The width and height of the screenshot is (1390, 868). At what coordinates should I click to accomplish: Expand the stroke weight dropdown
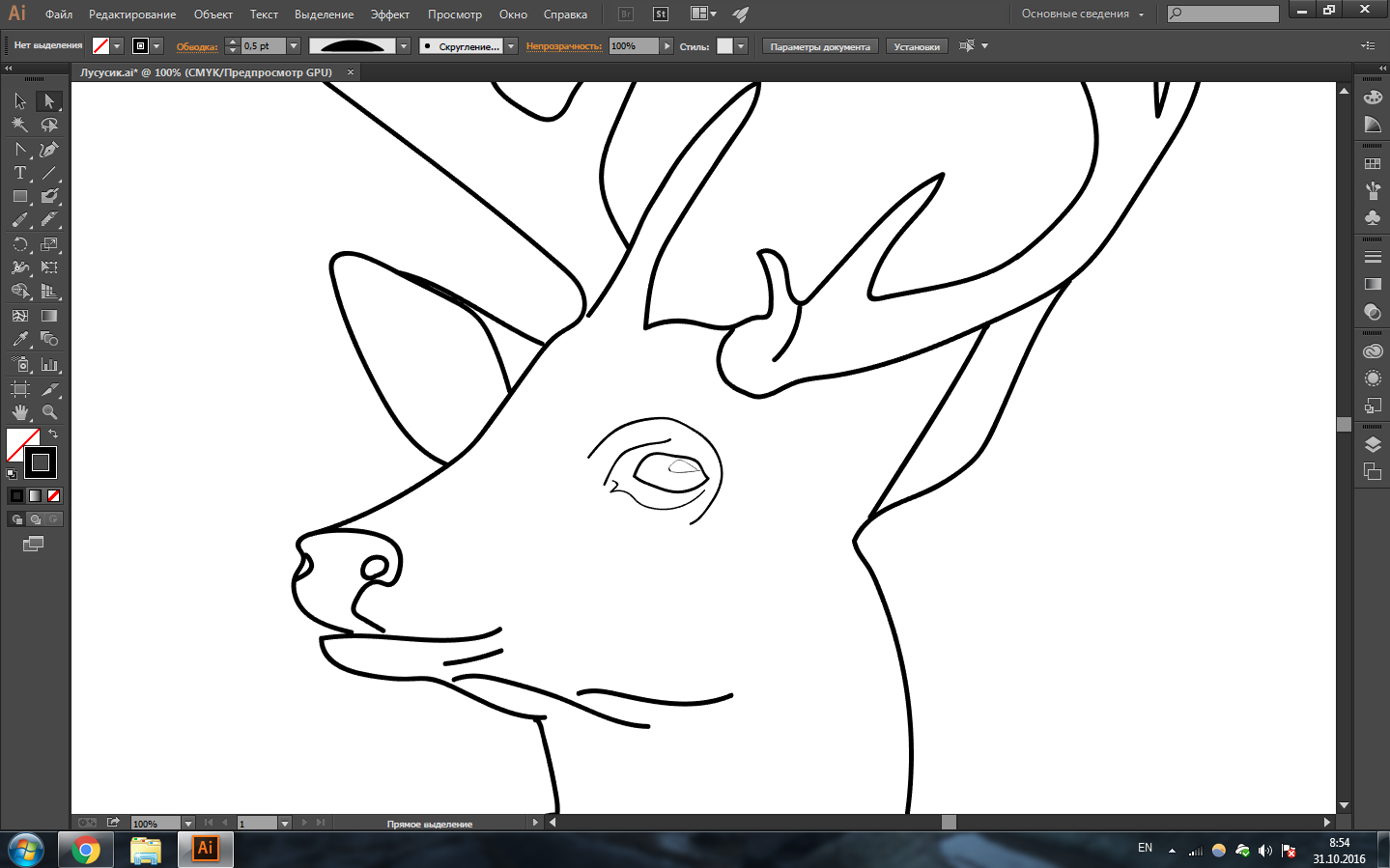coord(294,46)
